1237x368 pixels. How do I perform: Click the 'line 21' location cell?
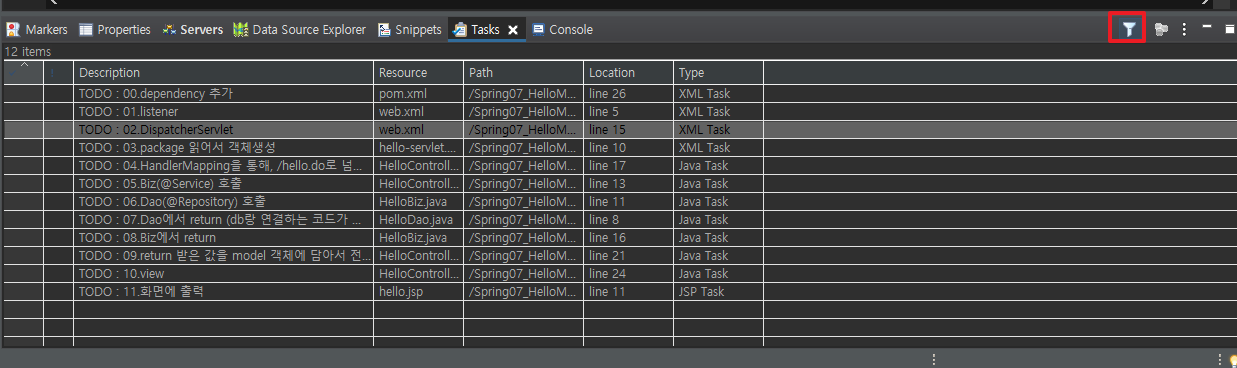pyautogui.click(x=628, y=255)
